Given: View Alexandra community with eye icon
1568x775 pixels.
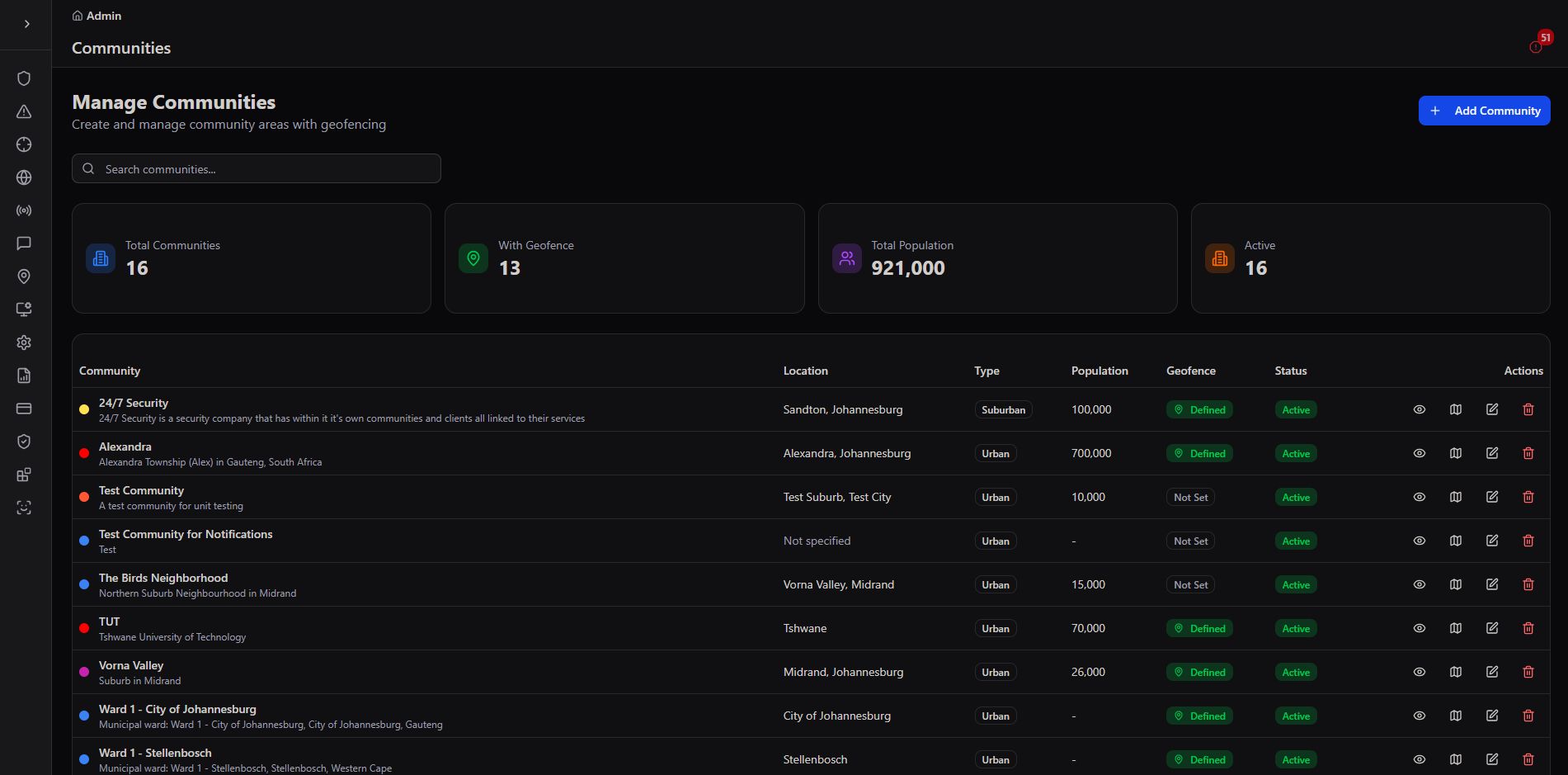Looking at the screenshot, I should tap(1420, 453).
